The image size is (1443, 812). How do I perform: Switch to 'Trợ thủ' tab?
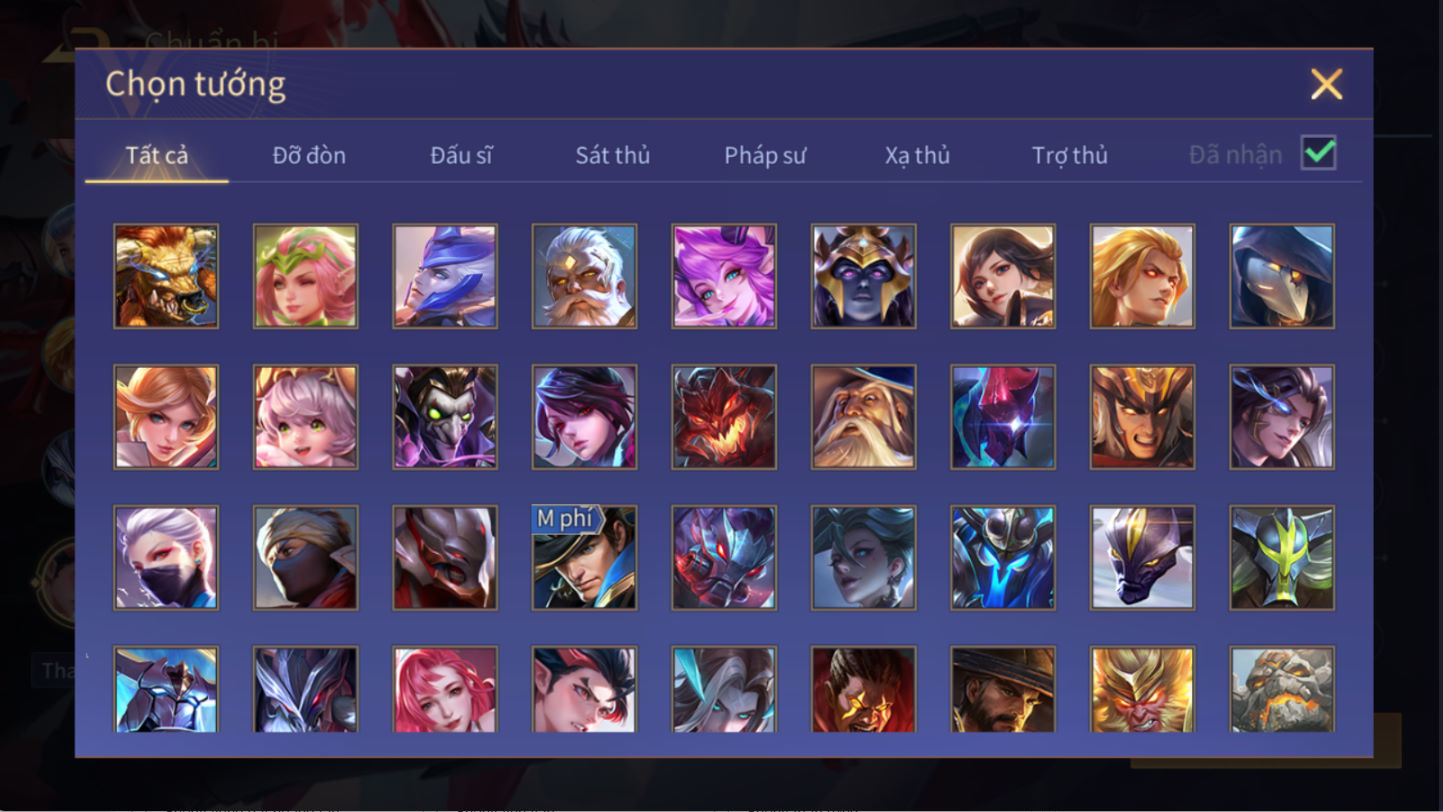pos(1070,155)
